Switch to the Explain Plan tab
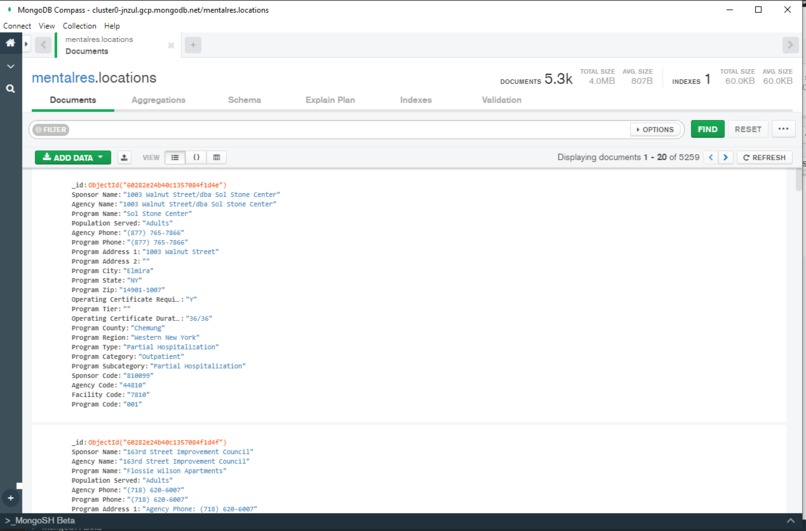The width and height of the screenshot is (806, 531). [x=330, y=100]
